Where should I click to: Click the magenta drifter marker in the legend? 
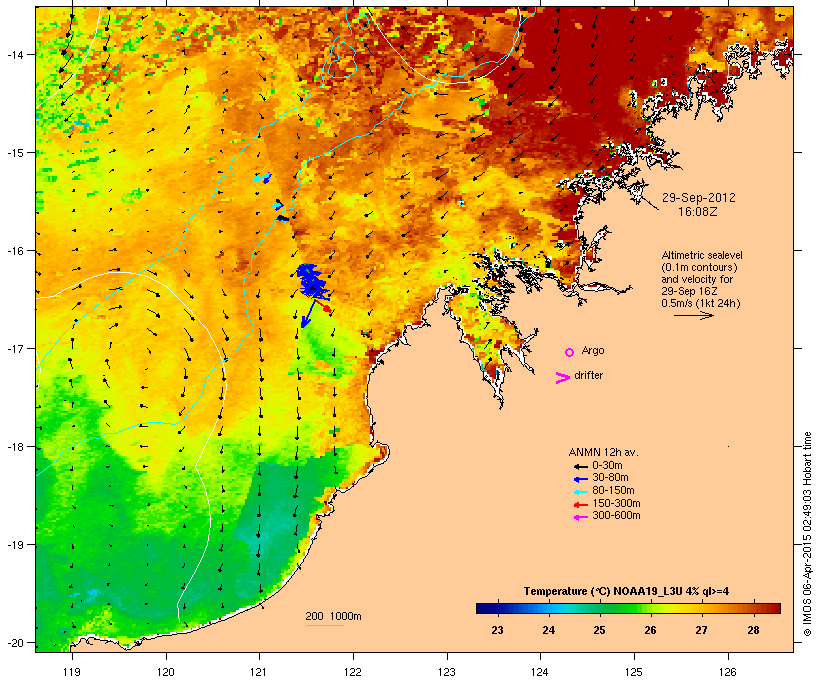pos(562,378)
